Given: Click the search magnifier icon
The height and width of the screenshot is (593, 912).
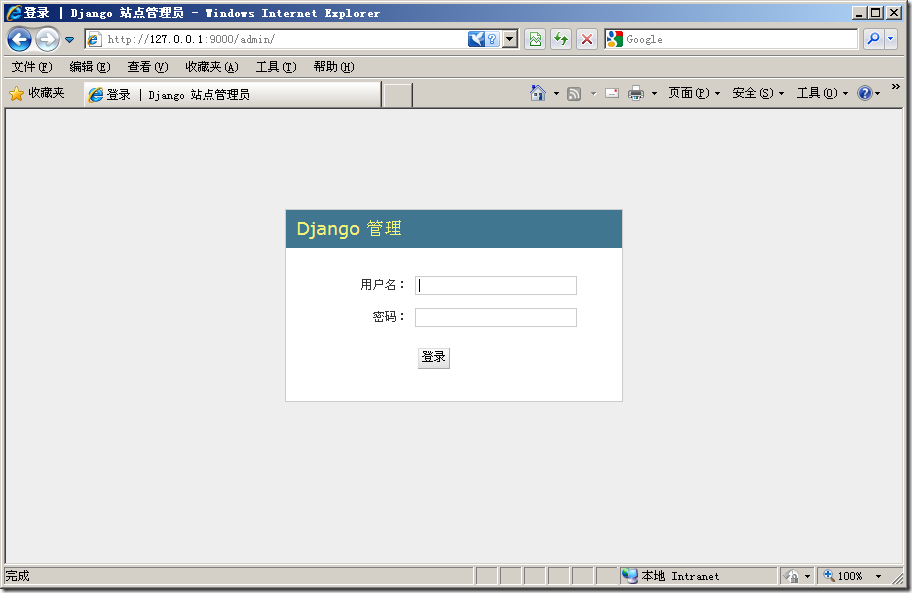Looking at the screenshot, I should (x=873, y=39).
